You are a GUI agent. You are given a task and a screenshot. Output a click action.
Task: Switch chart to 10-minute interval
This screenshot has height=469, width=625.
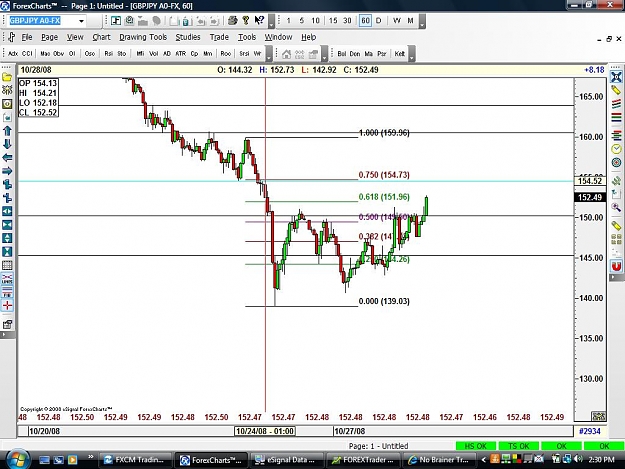point(315,21)
